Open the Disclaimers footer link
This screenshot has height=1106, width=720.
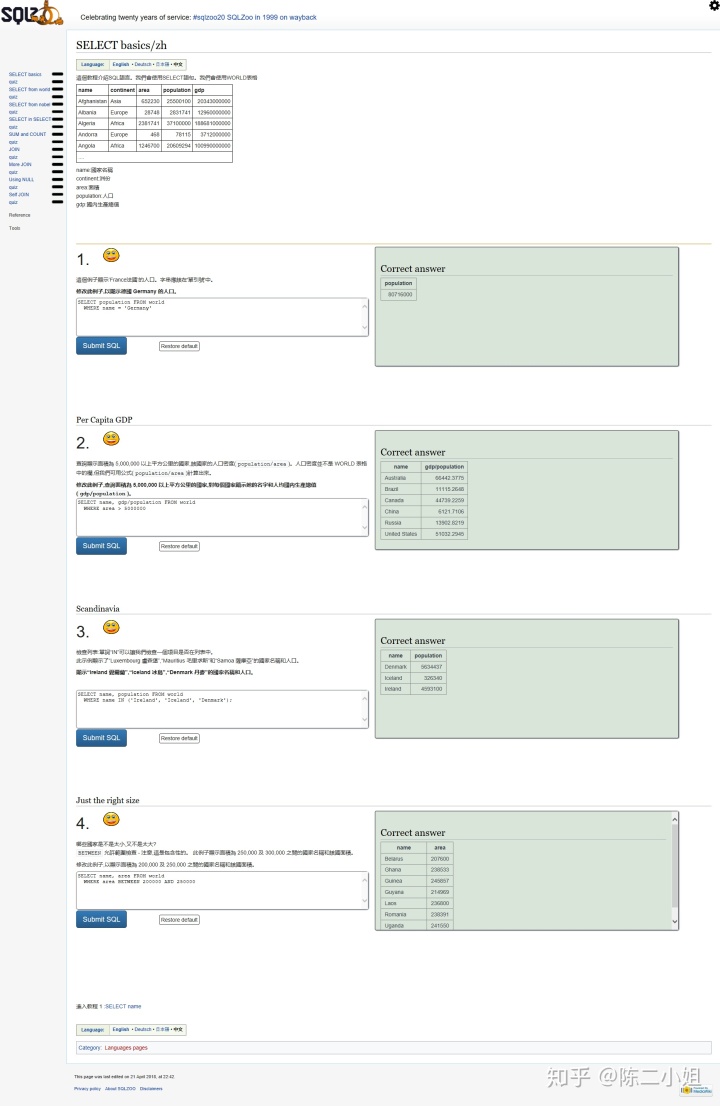(151, 1088)
